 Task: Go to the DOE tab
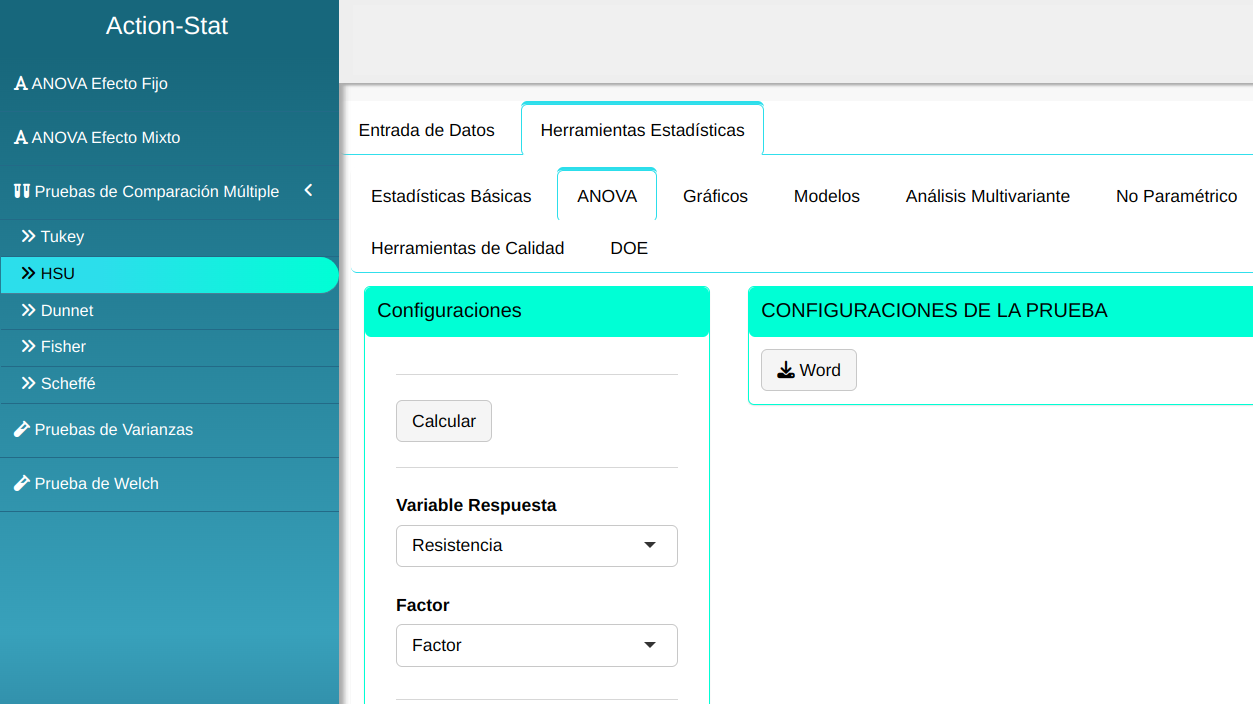tap(629, 248)
